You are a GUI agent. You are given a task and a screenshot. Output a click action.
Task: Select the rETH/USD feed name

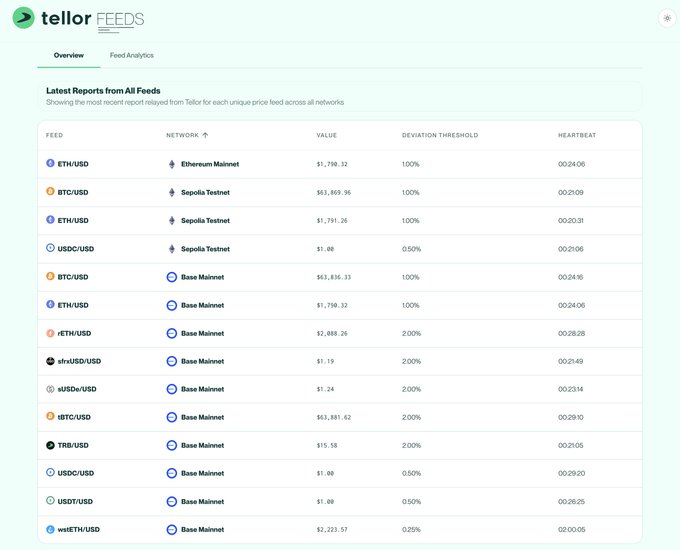coord(74,334)
